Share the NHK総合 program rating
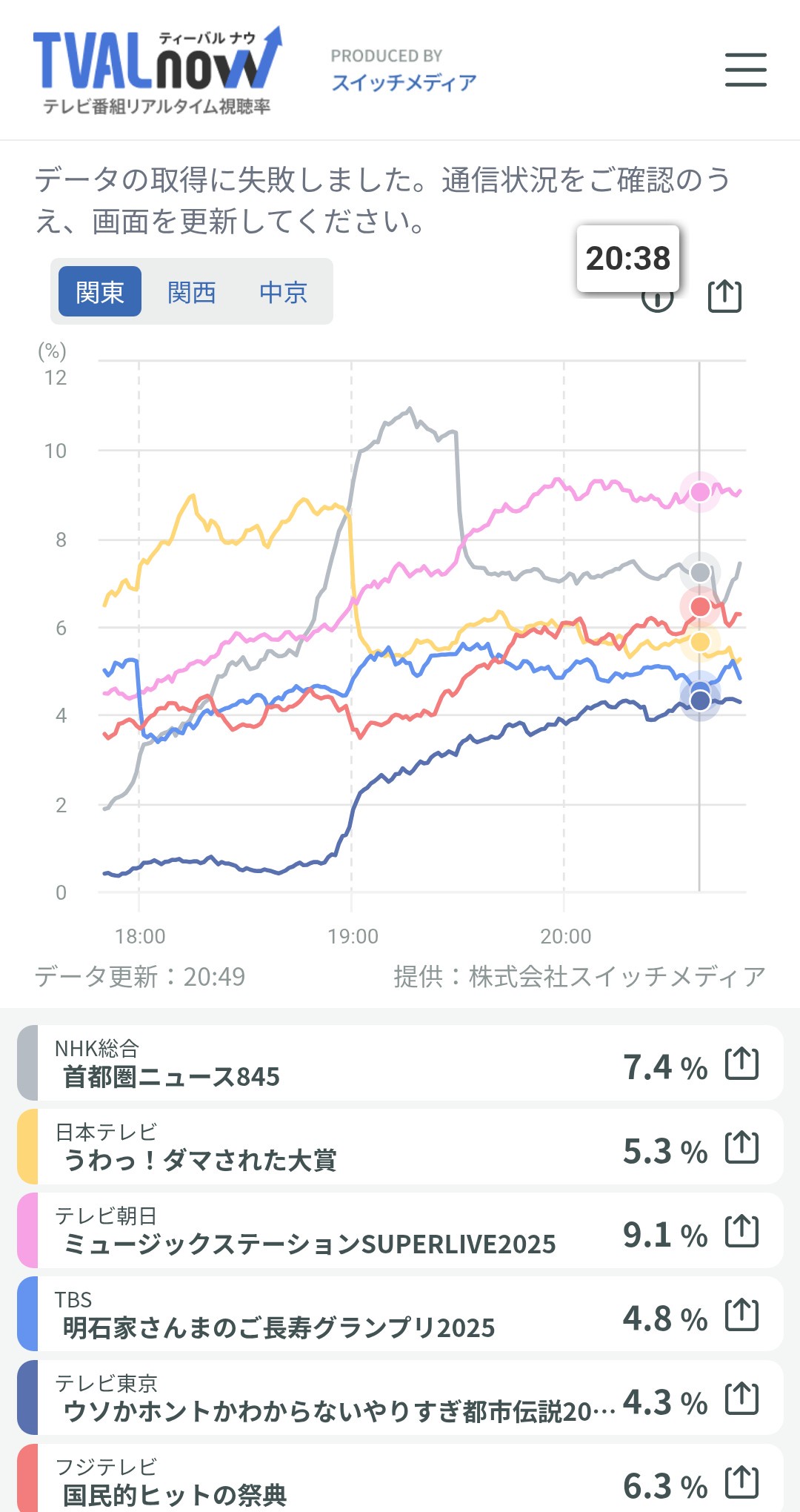Screen dimensions: 800x1512 741,1064
